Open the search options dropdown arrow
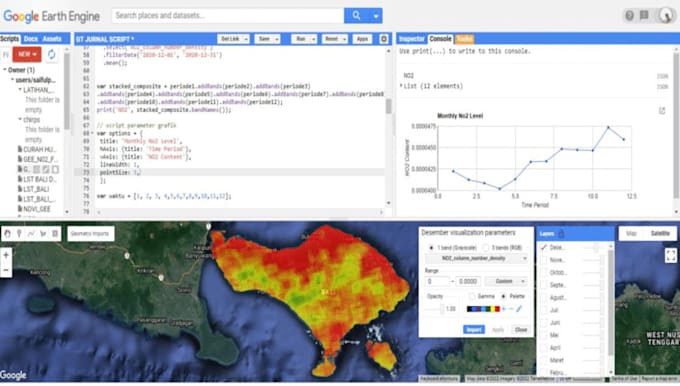The height and width of the screenshot is (386, 680). point(376,16)
